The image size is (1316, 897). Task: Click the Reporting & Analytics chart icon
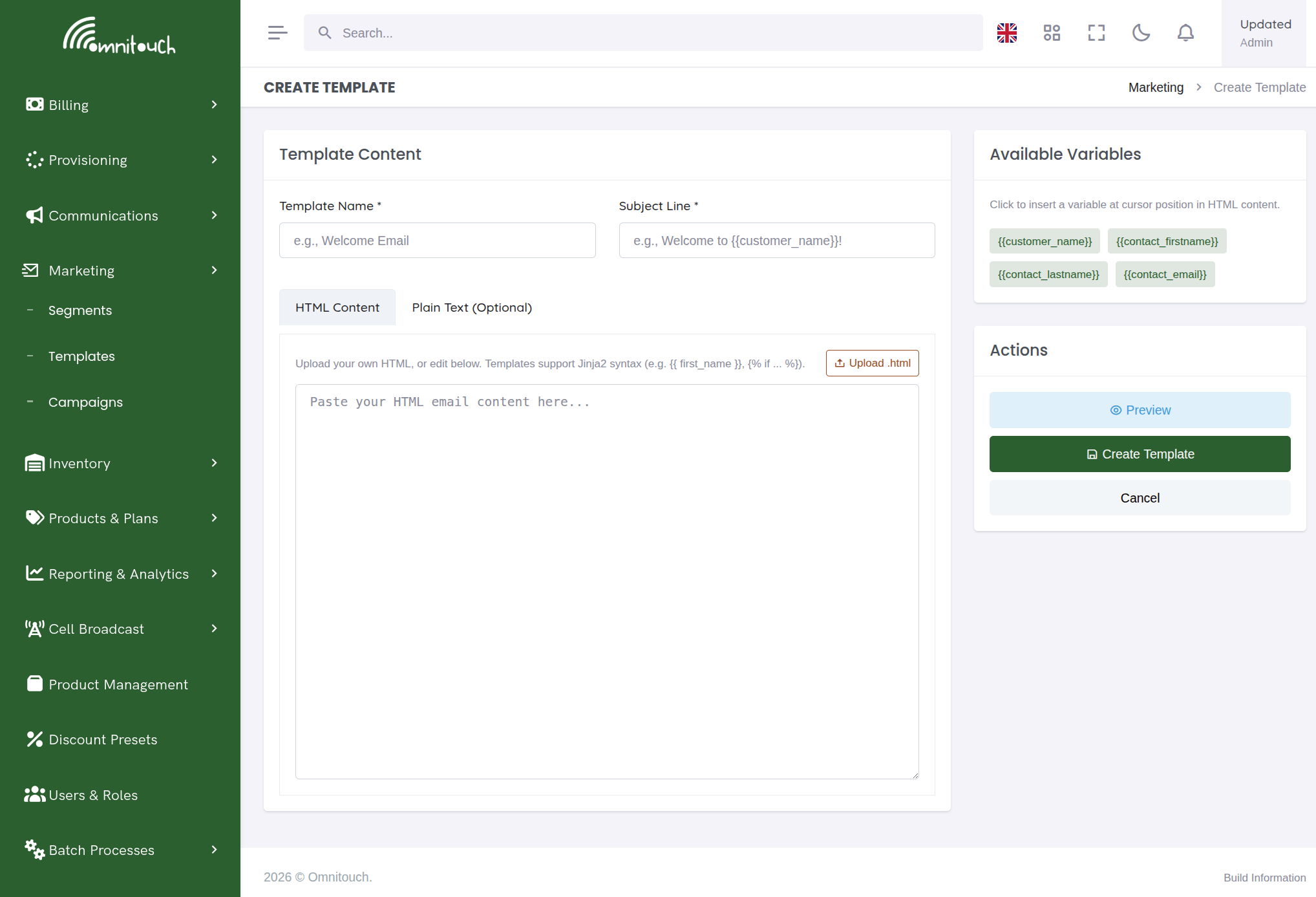pos(34,573)
